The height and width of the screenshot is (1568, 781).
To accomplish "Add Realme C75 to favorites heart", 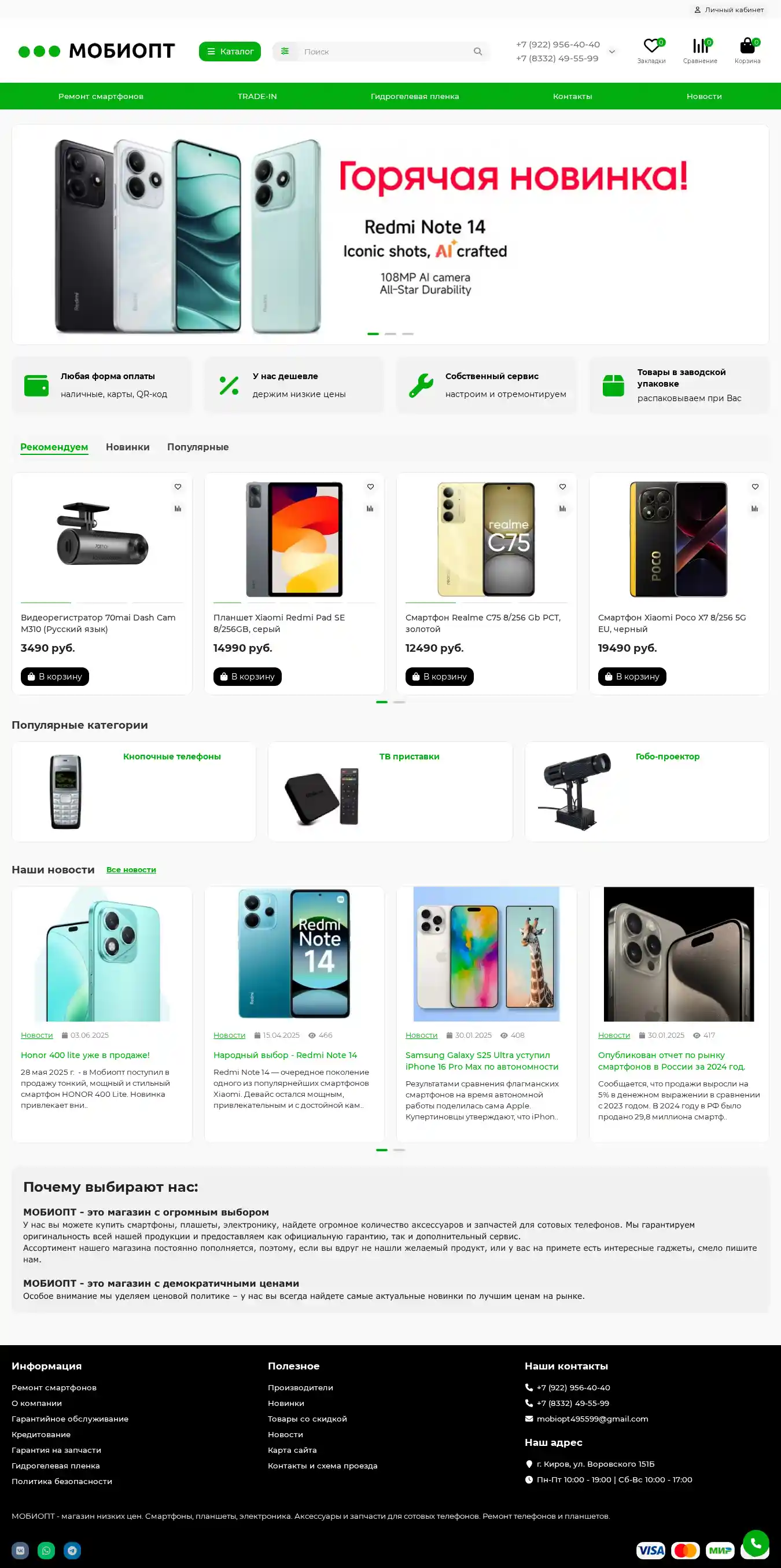I will [x=563, y=486].
